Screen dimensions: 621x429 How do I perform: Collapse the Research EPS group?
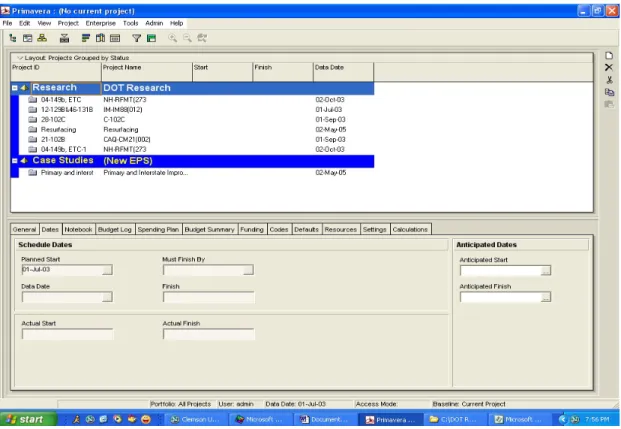[x=15, y=88]
